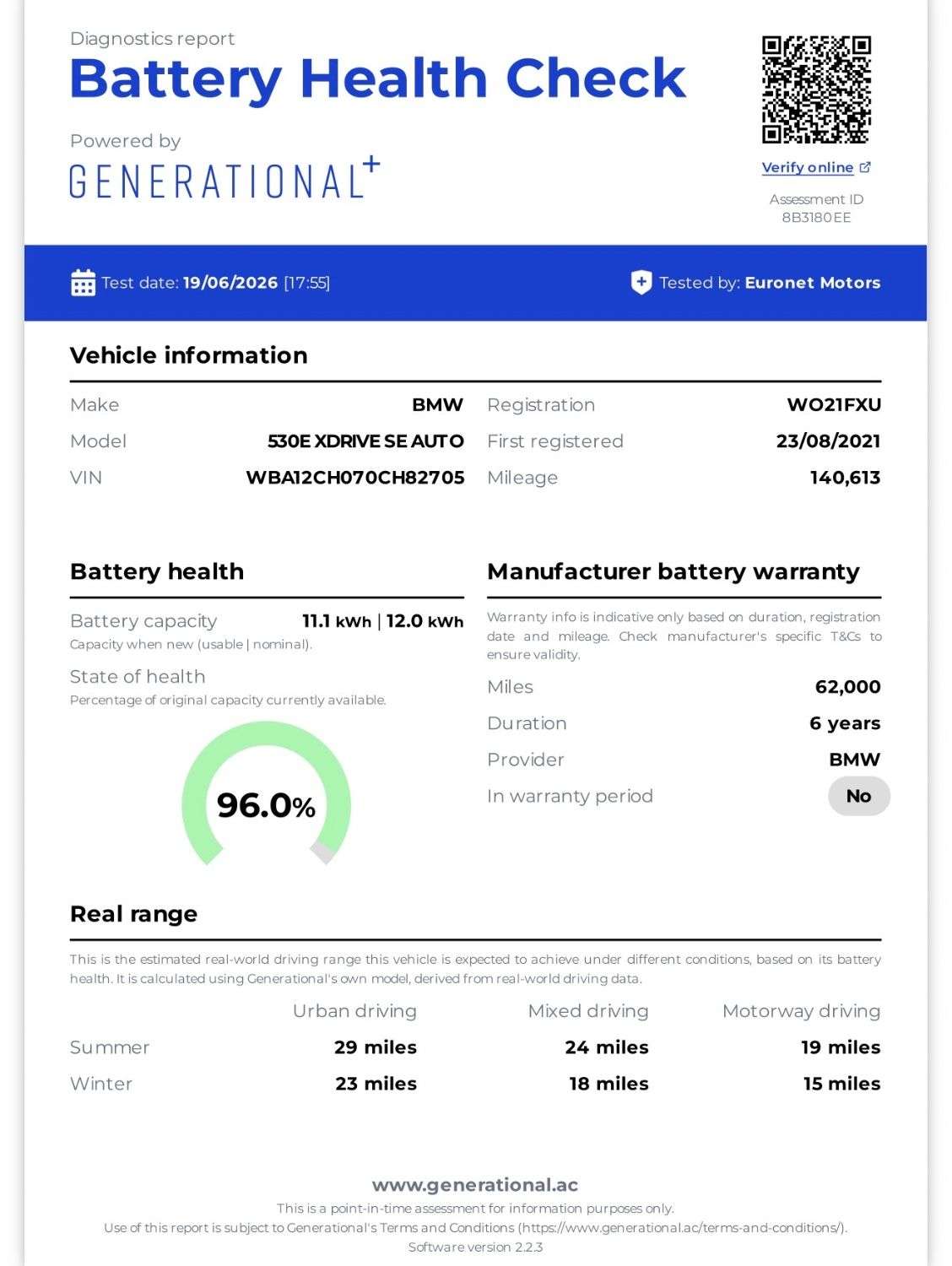Click the Battery health heading
952x1266 pixels.
(157, 571)
